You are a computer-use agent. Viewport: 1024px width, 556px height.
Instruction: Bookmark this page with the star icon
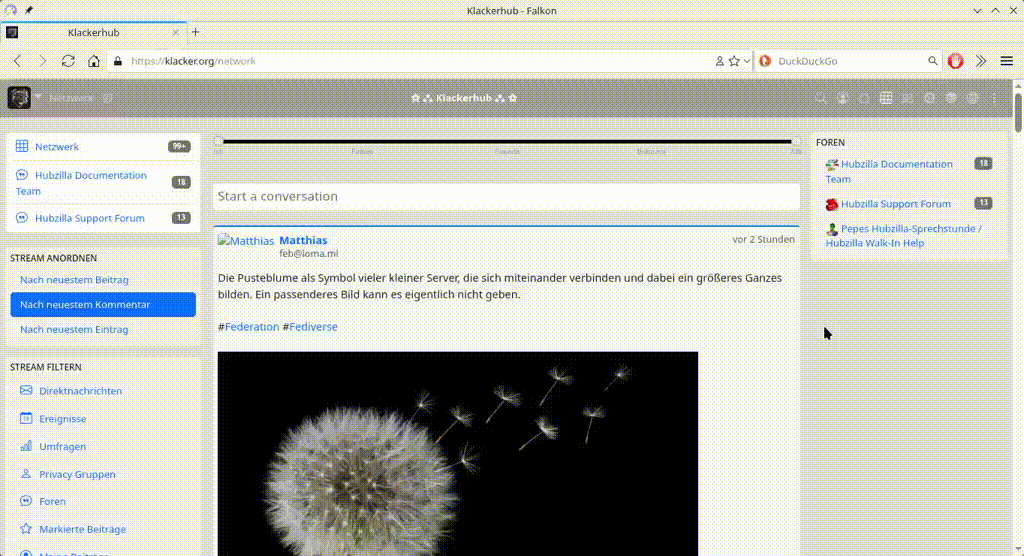(734, 61)
